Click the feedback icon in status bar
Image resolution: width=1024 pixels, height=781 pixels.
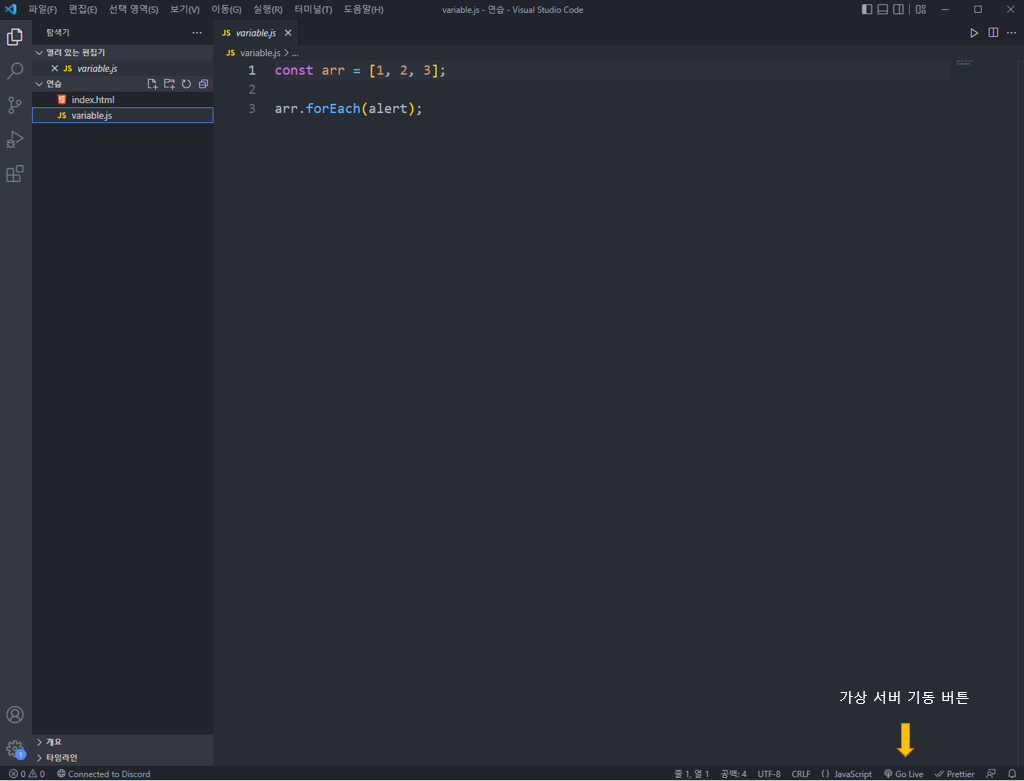(991, 774)
